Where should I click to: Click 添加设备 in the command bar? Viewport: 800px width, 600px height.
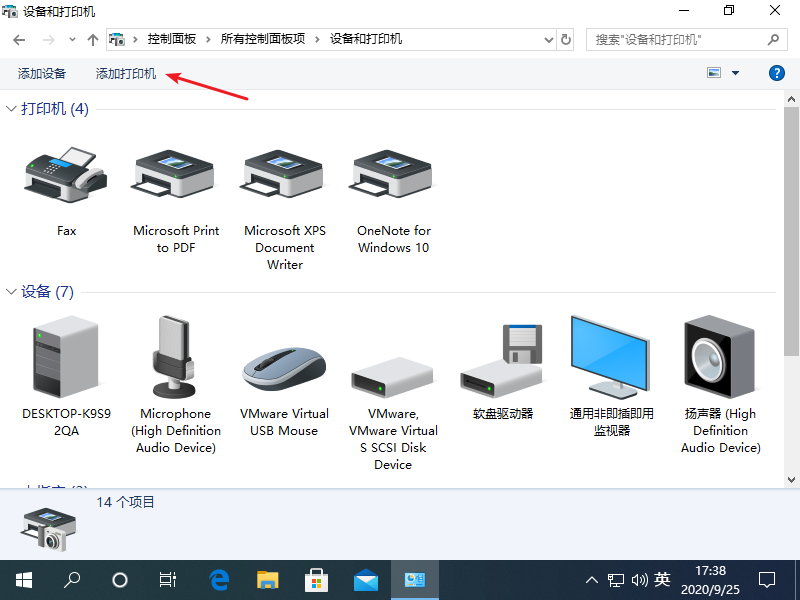(42, 74)
